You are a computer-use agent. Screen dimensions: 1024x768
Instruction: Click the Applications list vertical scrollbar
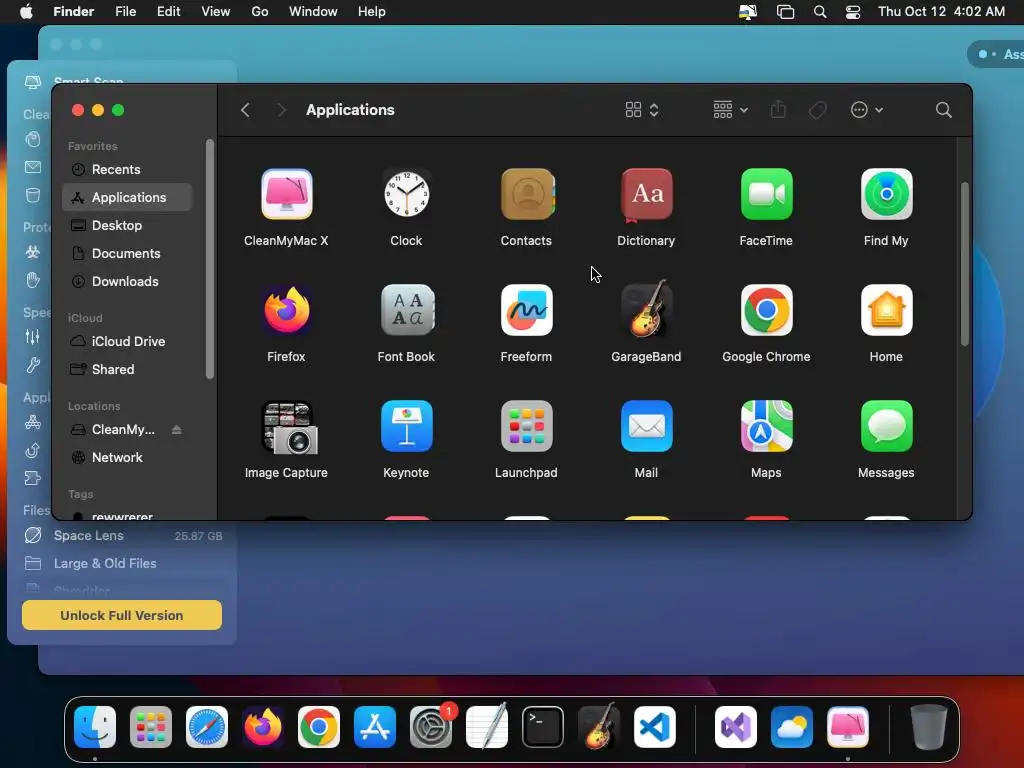tap(965, 264)
